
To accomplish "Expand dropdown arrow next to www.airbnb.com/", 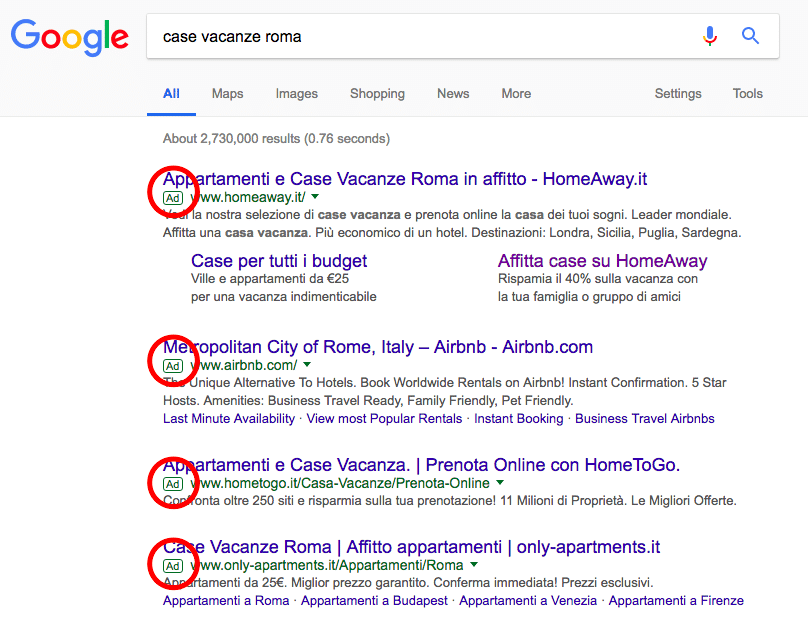I will point(307,365).
